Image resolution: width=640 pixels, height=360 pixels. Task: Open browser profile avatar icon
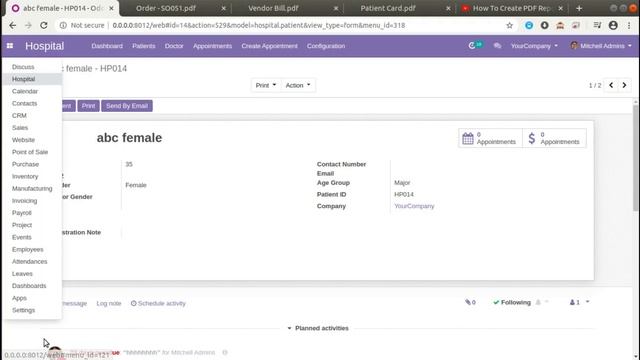(613, 25)
